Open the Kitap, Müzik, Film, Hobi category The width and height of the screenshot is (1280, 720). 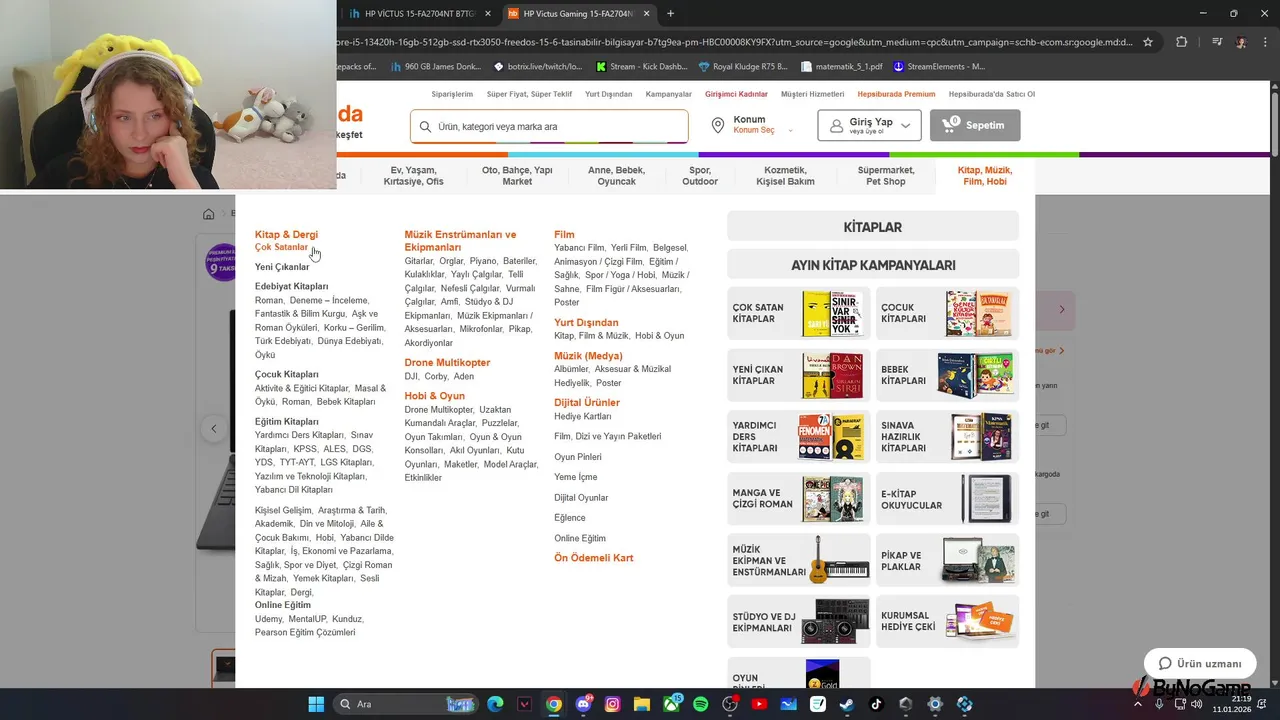[985, 176]
